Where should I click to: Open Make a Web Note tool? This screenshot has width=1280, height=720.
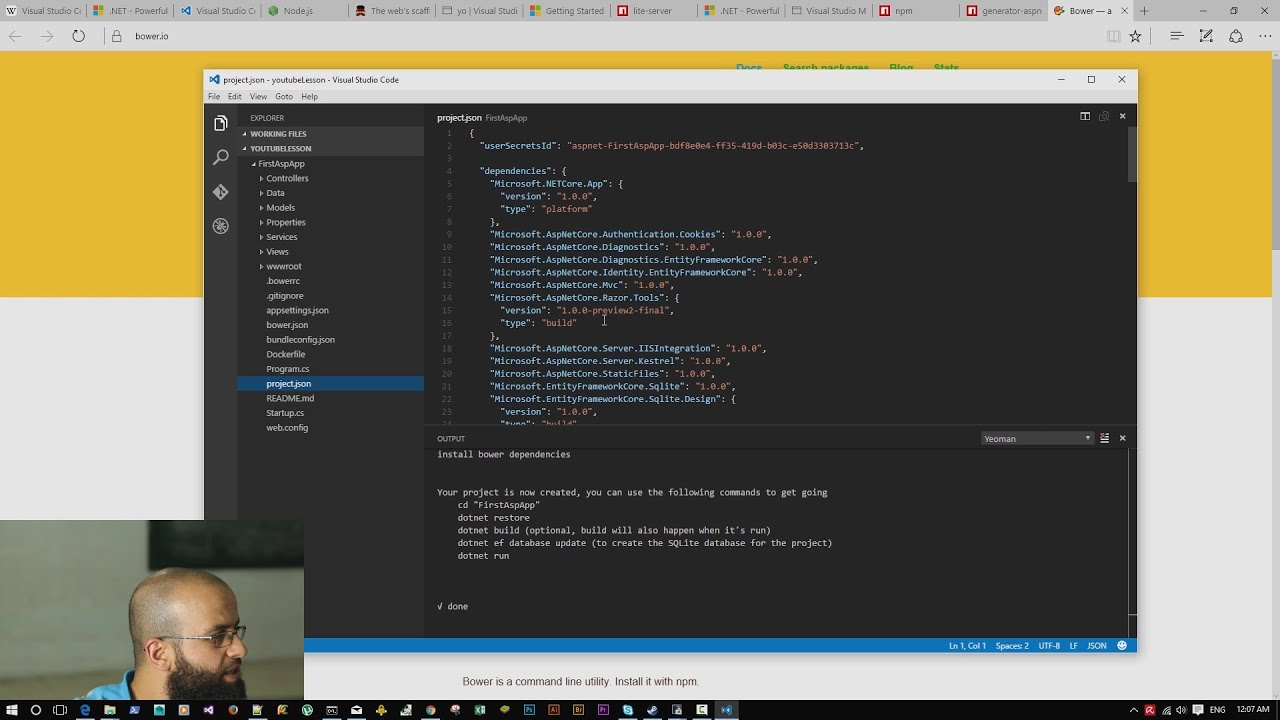click(1207, 36)
